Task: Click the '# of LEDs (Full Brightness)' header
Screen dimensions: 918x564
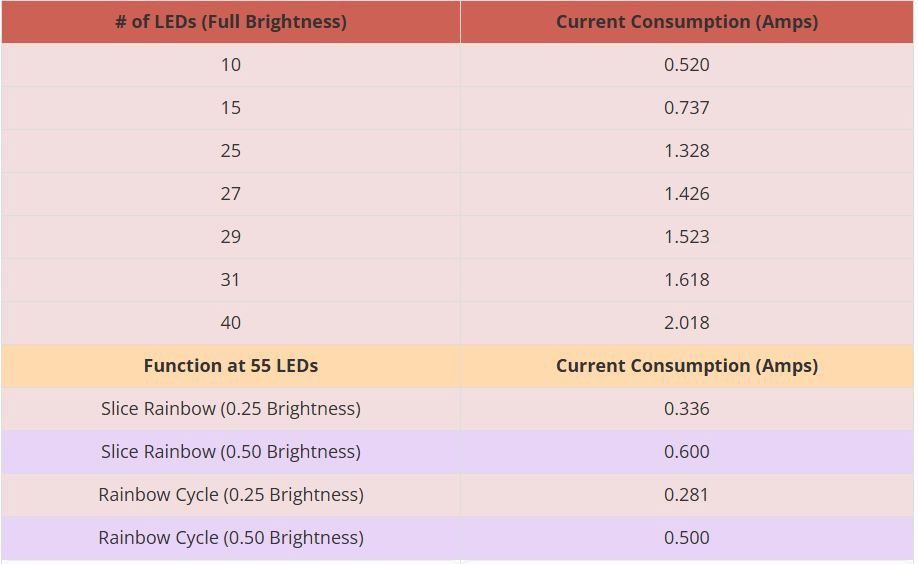Action: (231, 22)
